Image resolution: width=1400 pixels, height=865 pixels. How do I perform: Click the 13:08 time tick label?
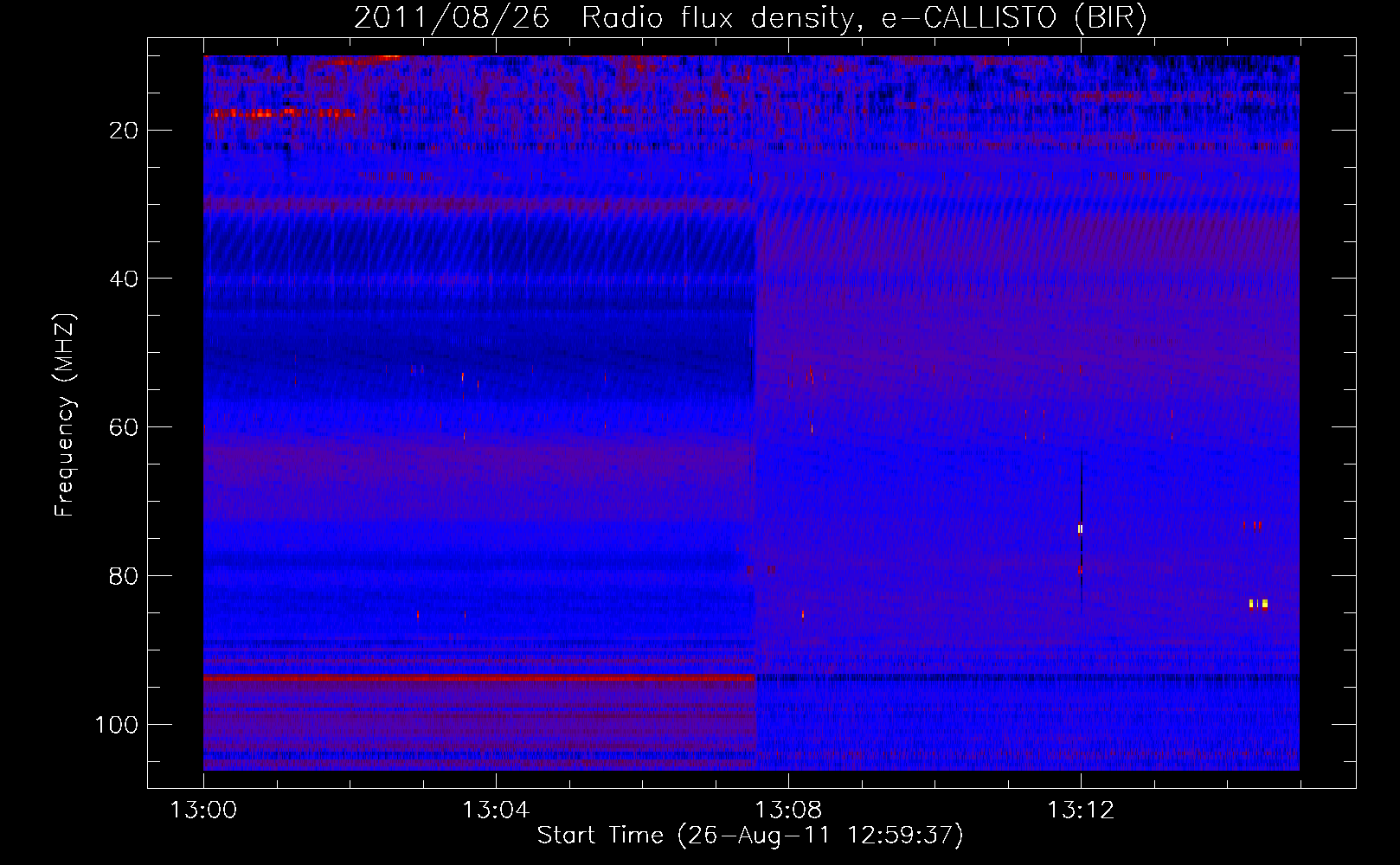point(788,811)
